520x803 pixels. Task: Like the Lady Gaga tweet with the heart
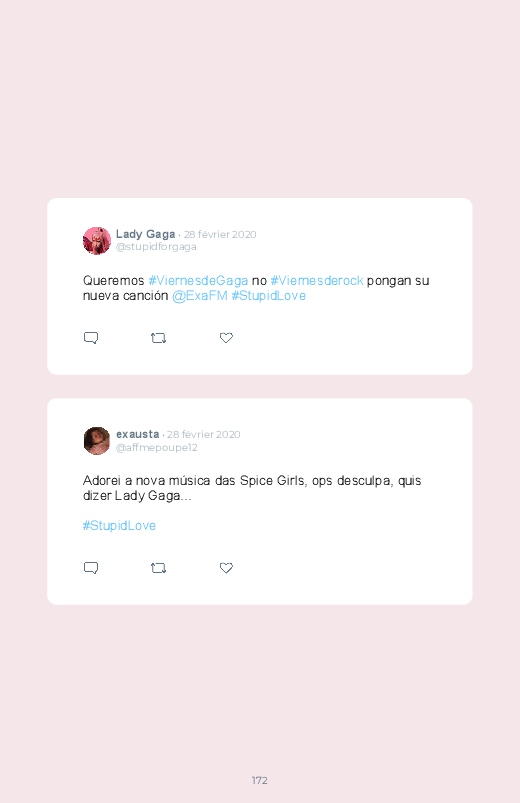coord(226,337)
